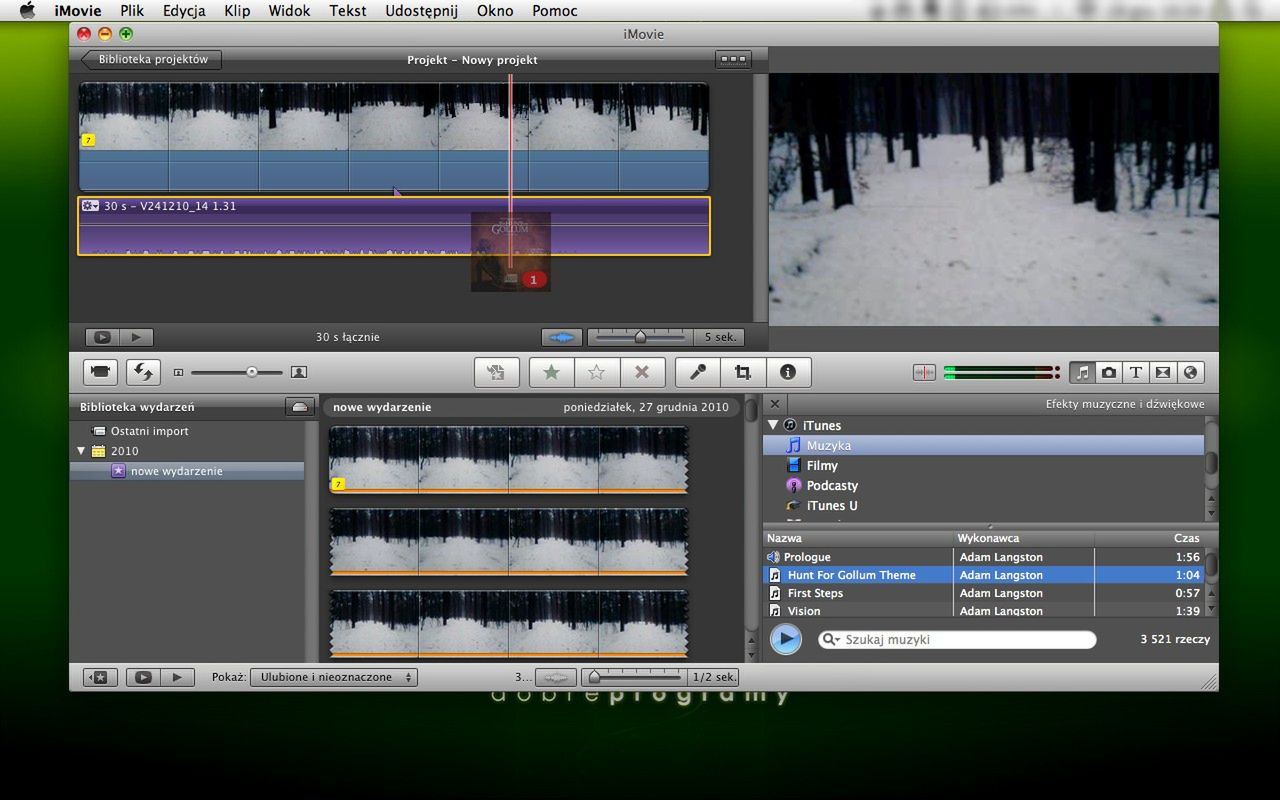Toggle the music and sound effects browser
Viewport: 1280px width, 800px height.
pyautogui.click(x=1082, y=372)
